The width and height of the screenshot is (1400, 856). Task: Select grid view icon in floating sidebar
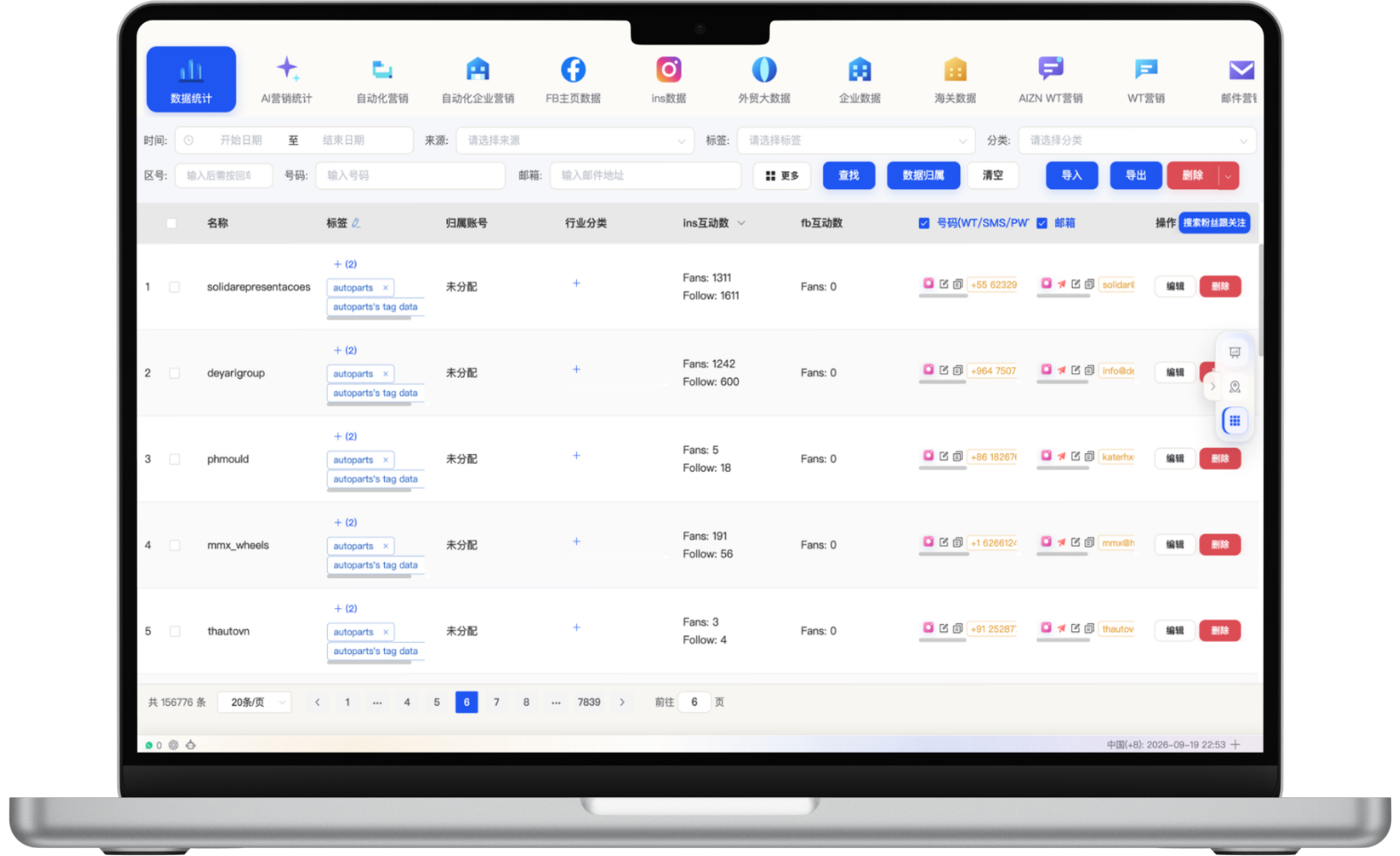click(x=1235, y=420)
